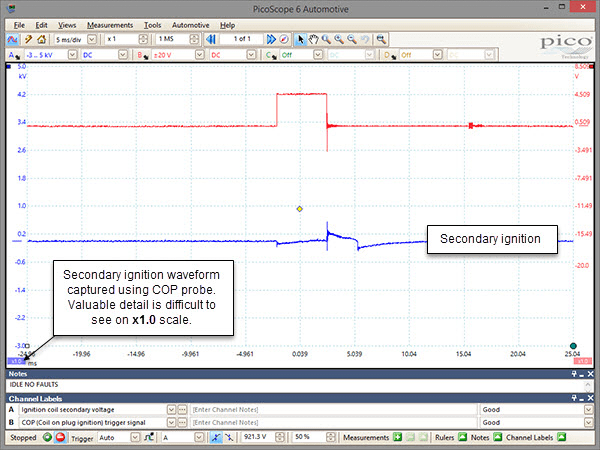The image size is (600, 450).
Task: Toggle Rulers legend green button
Action: 462,437
